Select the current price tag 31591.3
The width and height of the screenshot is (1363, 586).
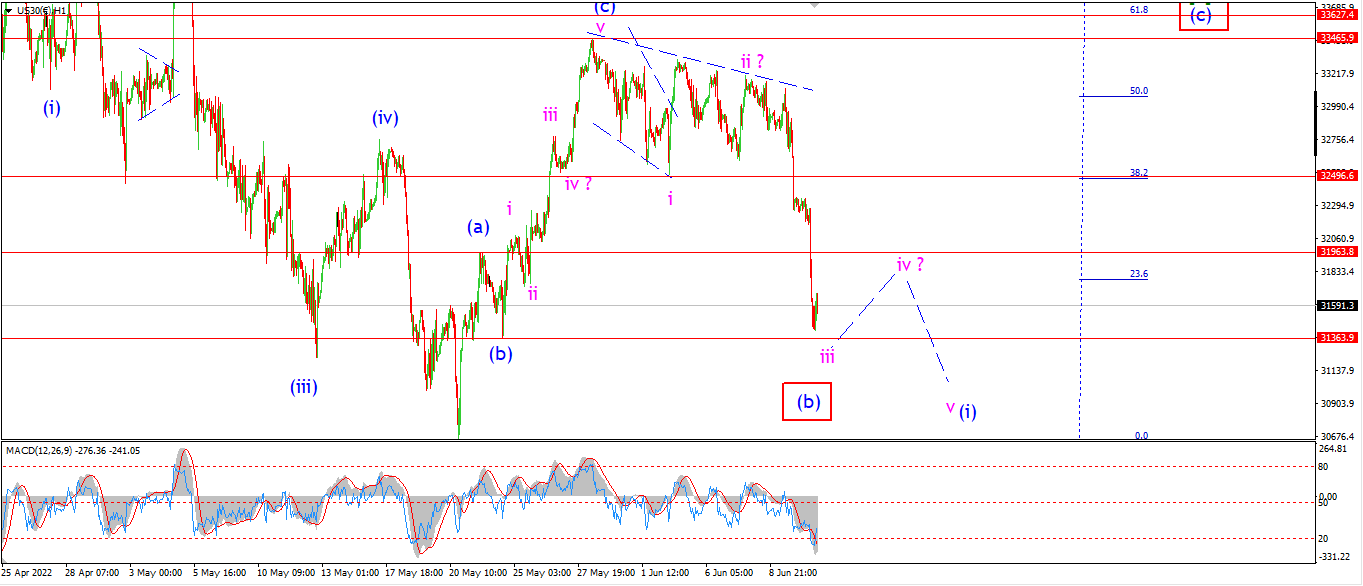tap(1338, 305)
